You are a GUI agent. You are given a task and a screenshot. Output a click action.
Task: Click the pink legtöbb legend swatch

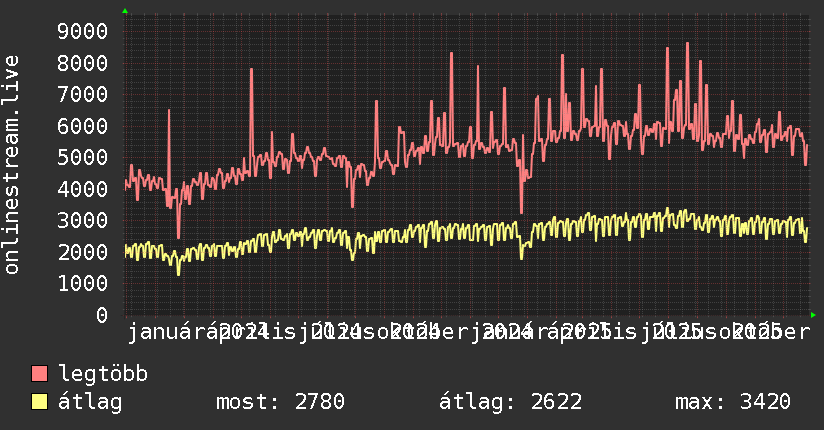pyautogui.click(x=39, y=374)
